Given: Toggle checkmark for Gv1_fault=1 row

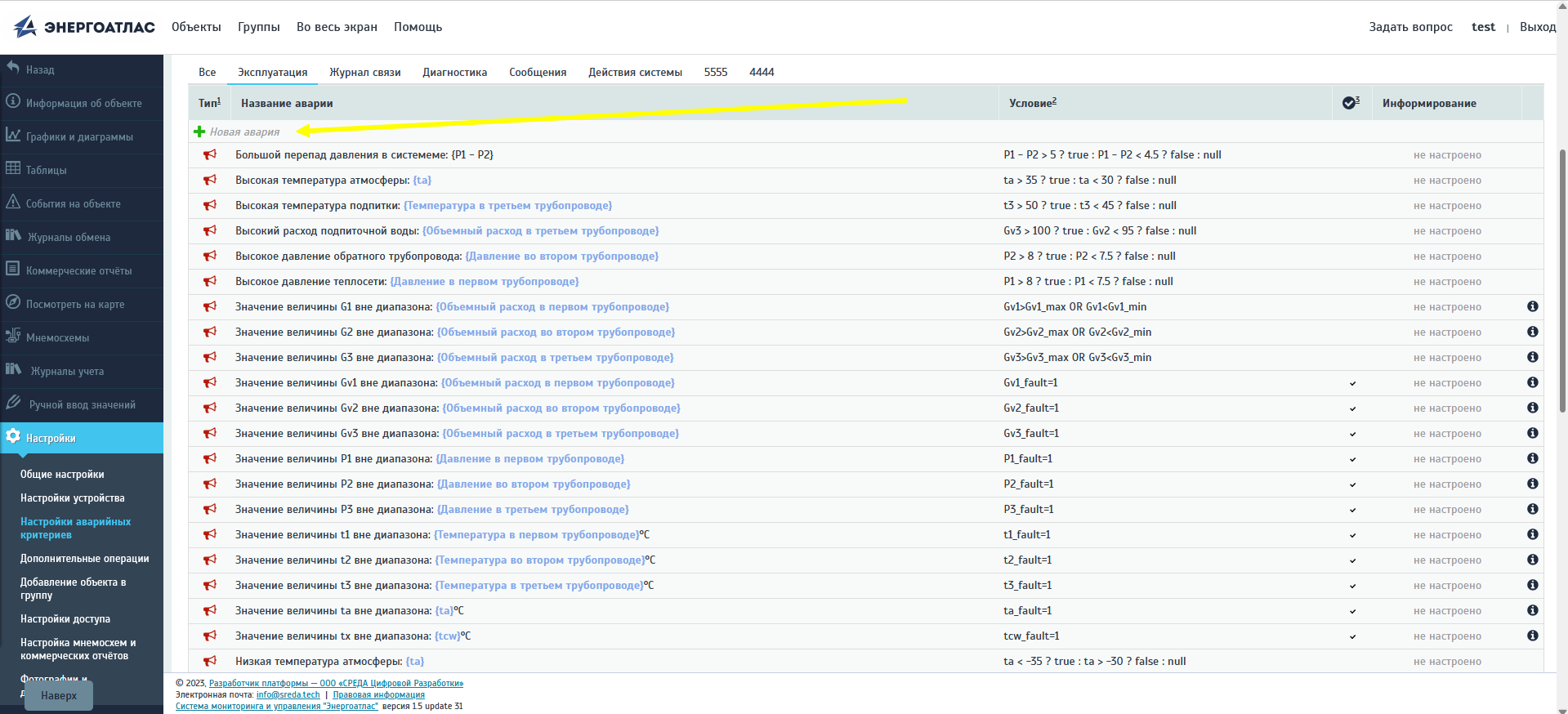Looking at the screenshot, I should (1352, 383).
